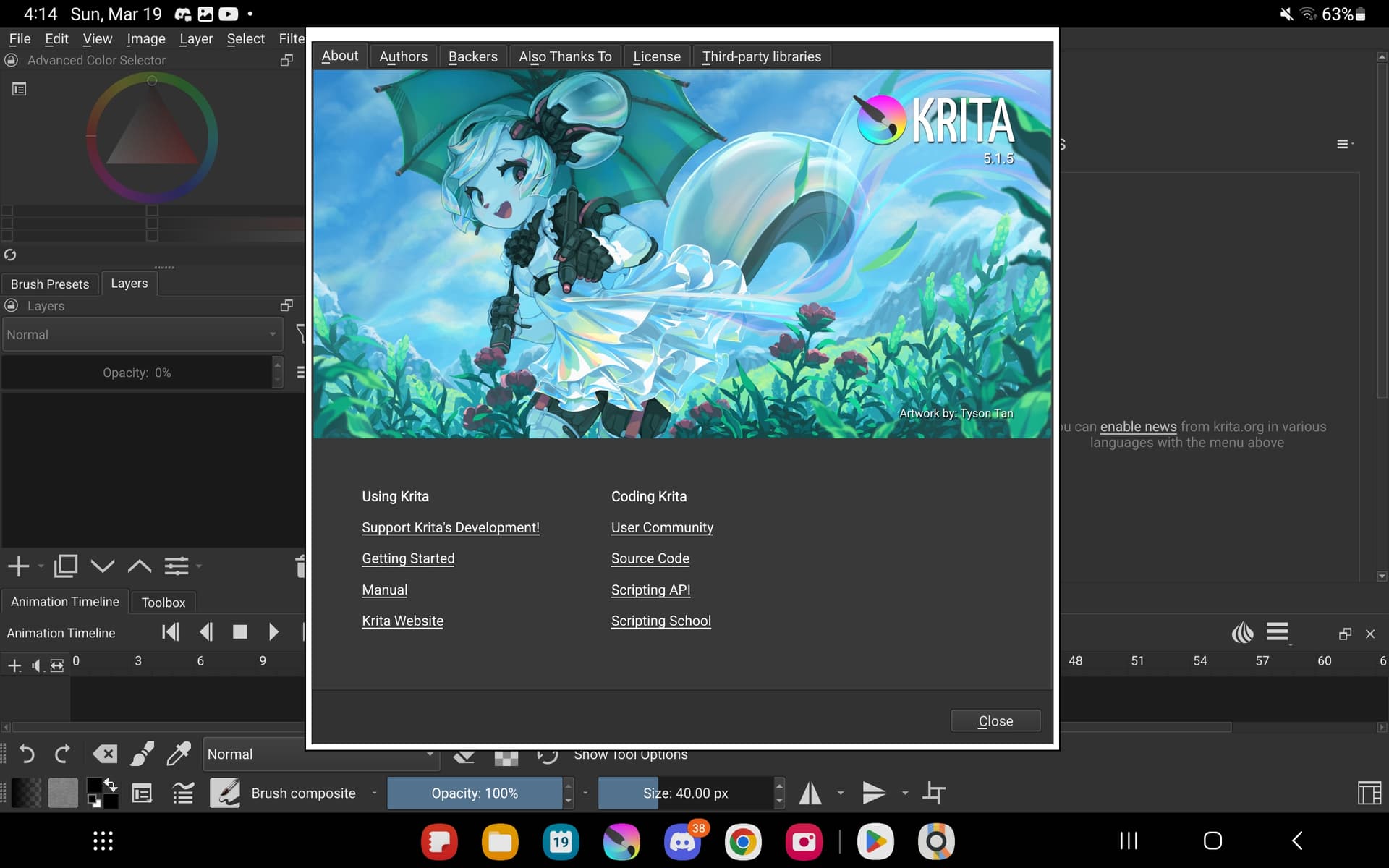Float the Animation Timeline docker
1389x868 pixels.
[x=1345, y=634]
